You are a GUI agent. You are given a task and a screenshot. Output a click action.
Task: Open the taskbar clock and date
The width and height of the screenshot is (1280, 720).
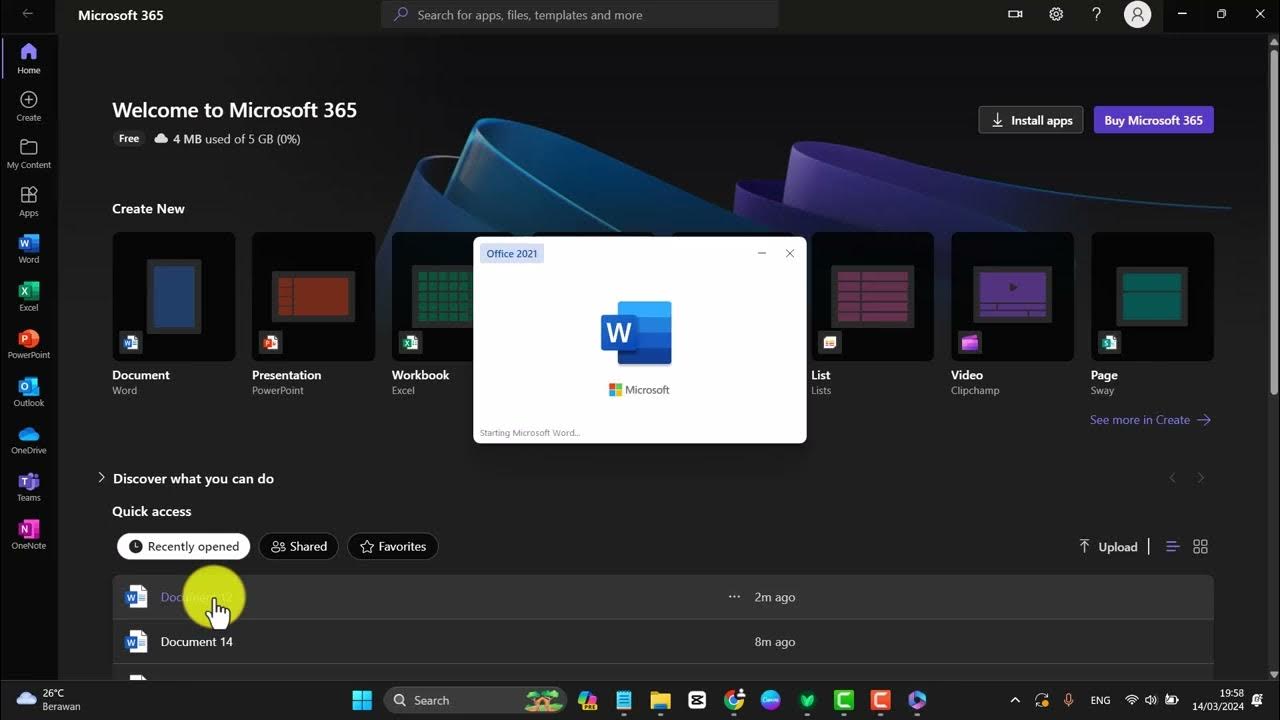pyautogui.click(x=1218, y=700)
